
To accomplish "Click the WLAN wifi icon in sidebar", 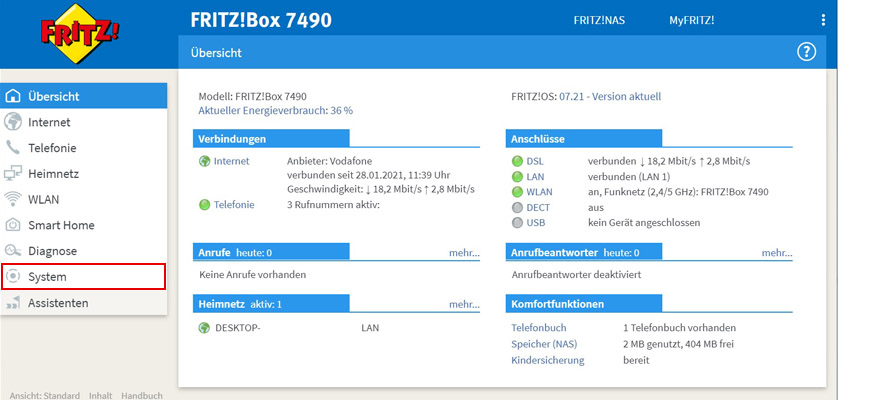I will pyautogui.click(x=13, y=199).
